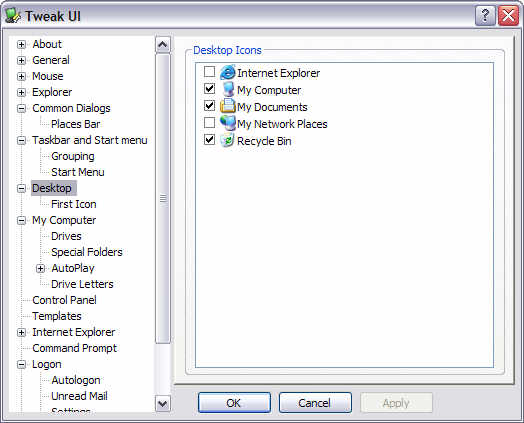
Task: Click the My Network Places globe icon
Action: 228,123
